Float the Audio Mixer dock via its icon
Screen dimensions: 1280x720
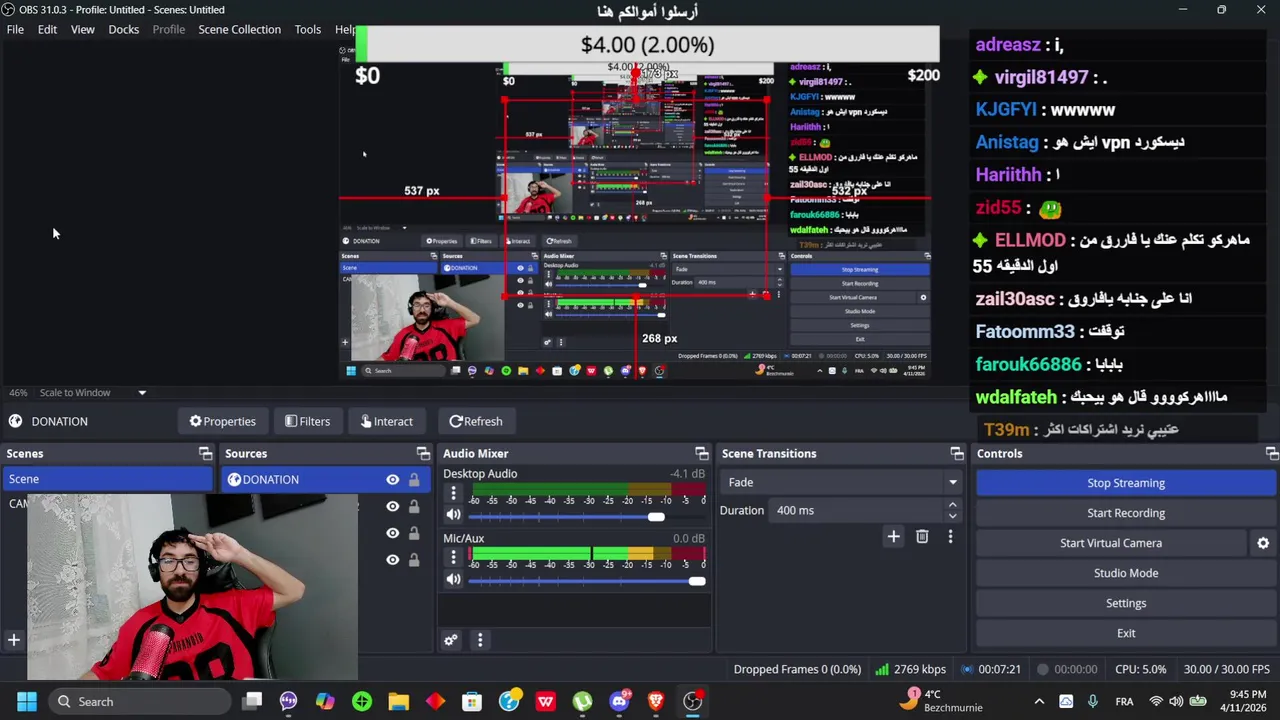pos(702,454)
